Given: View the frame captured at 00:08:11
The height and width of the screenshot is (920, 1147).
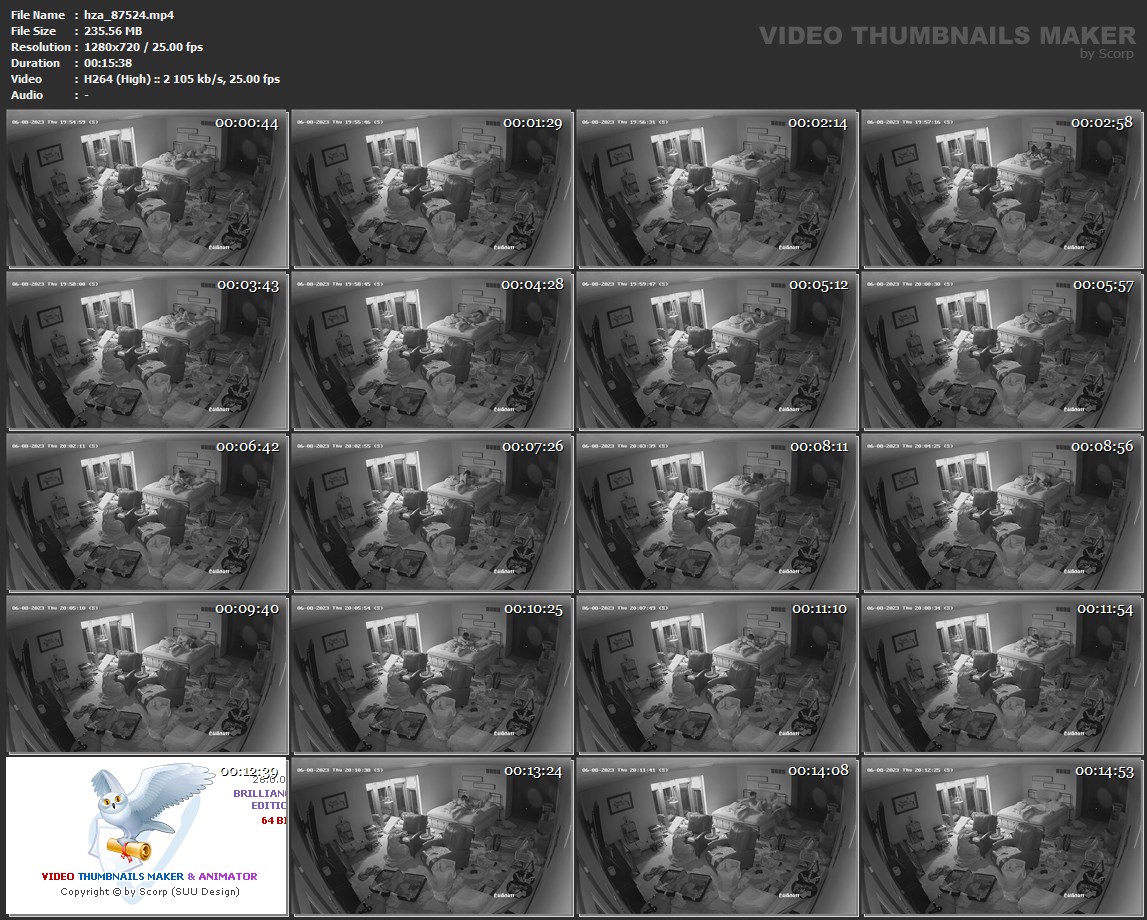Looking at the screenshot, I should (717, 513).
